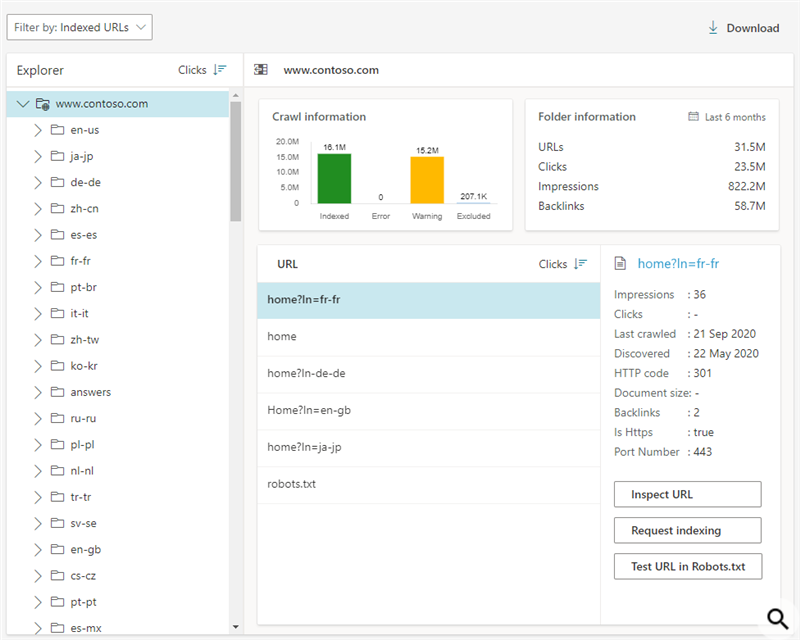
Task: Click the pl-pl folder icon
Action: tap(57, 444)
